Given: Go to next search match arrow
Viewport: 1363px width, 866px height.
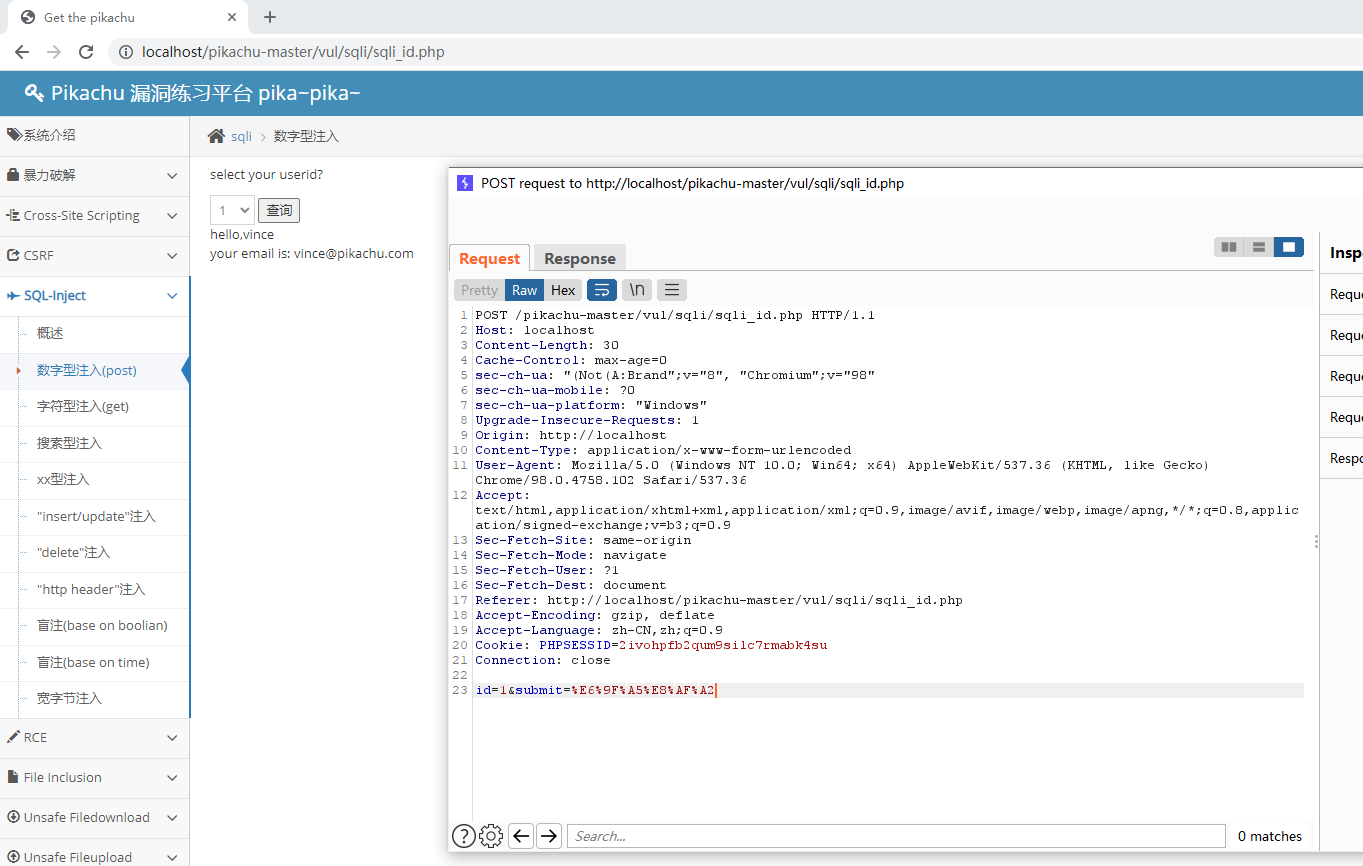Looking at the screenshot, I should (x=548, y=836).
